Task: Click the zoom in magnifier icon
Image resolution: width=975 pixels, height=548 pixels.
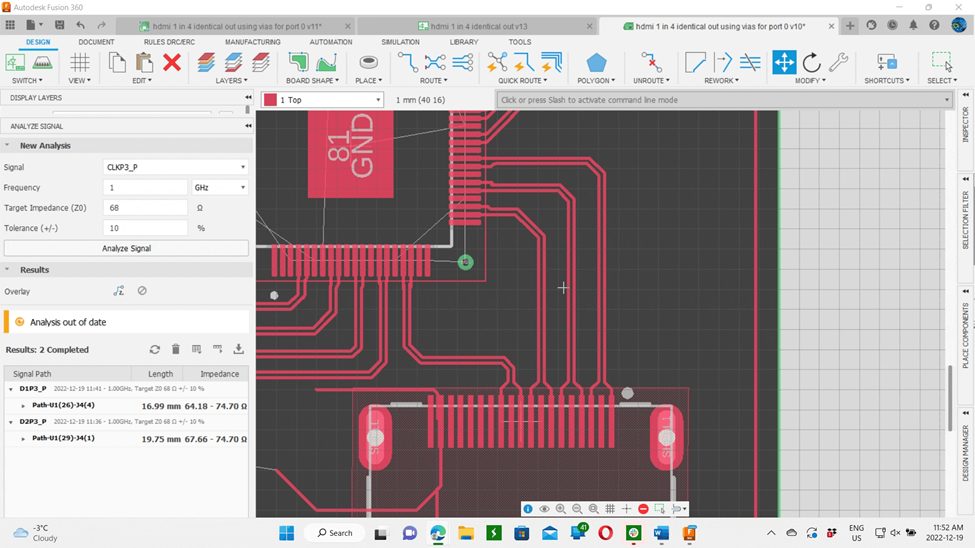Action: (x=561, y=509)
